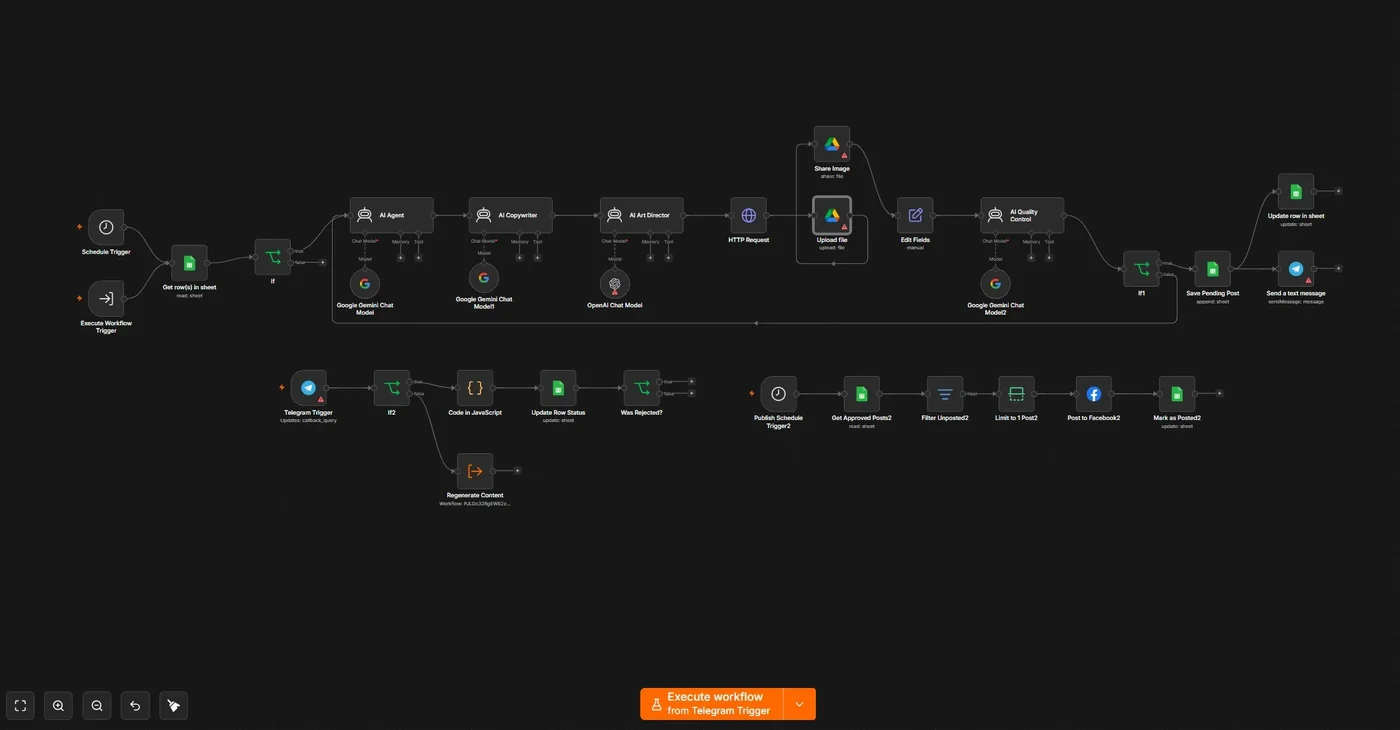Screen dimensions: 1400x730
Task: Zoom out of the canvas
Action: (97, 706)
